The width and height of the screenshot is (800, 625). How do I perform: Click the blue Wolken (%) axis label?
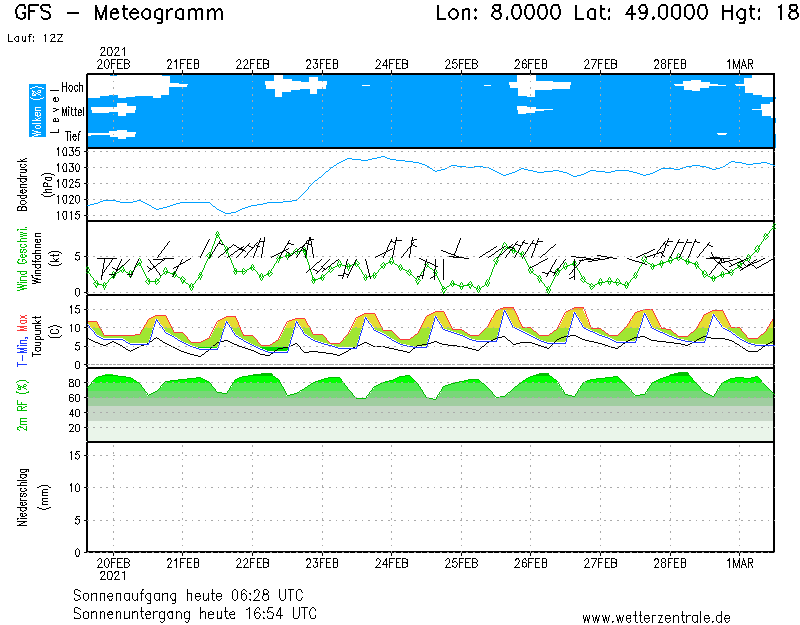click(x=37, y=111)
